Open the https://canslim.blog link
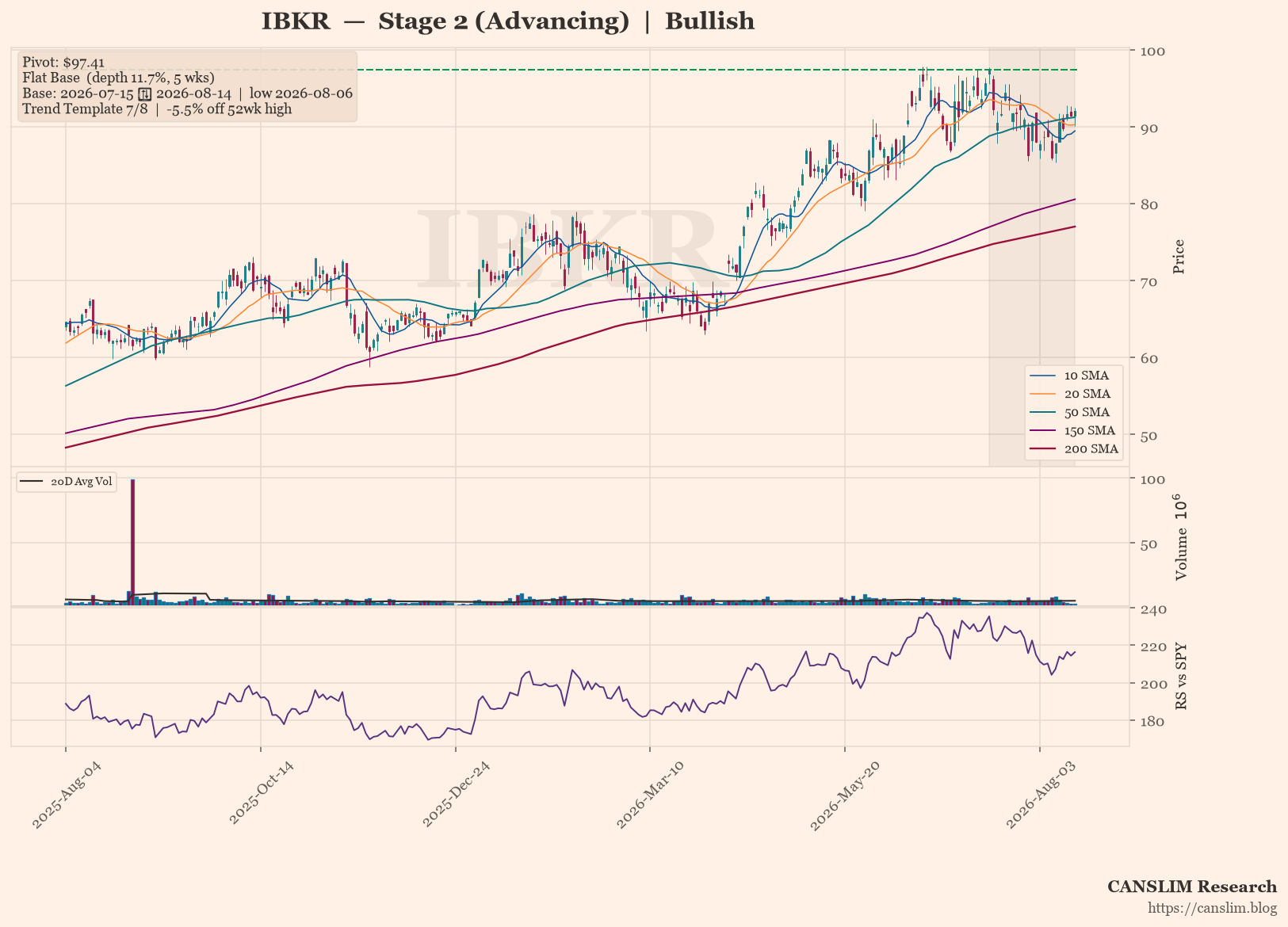Screen dimensions: 1288x927 pyautogui.click(x=1213, y=908)
